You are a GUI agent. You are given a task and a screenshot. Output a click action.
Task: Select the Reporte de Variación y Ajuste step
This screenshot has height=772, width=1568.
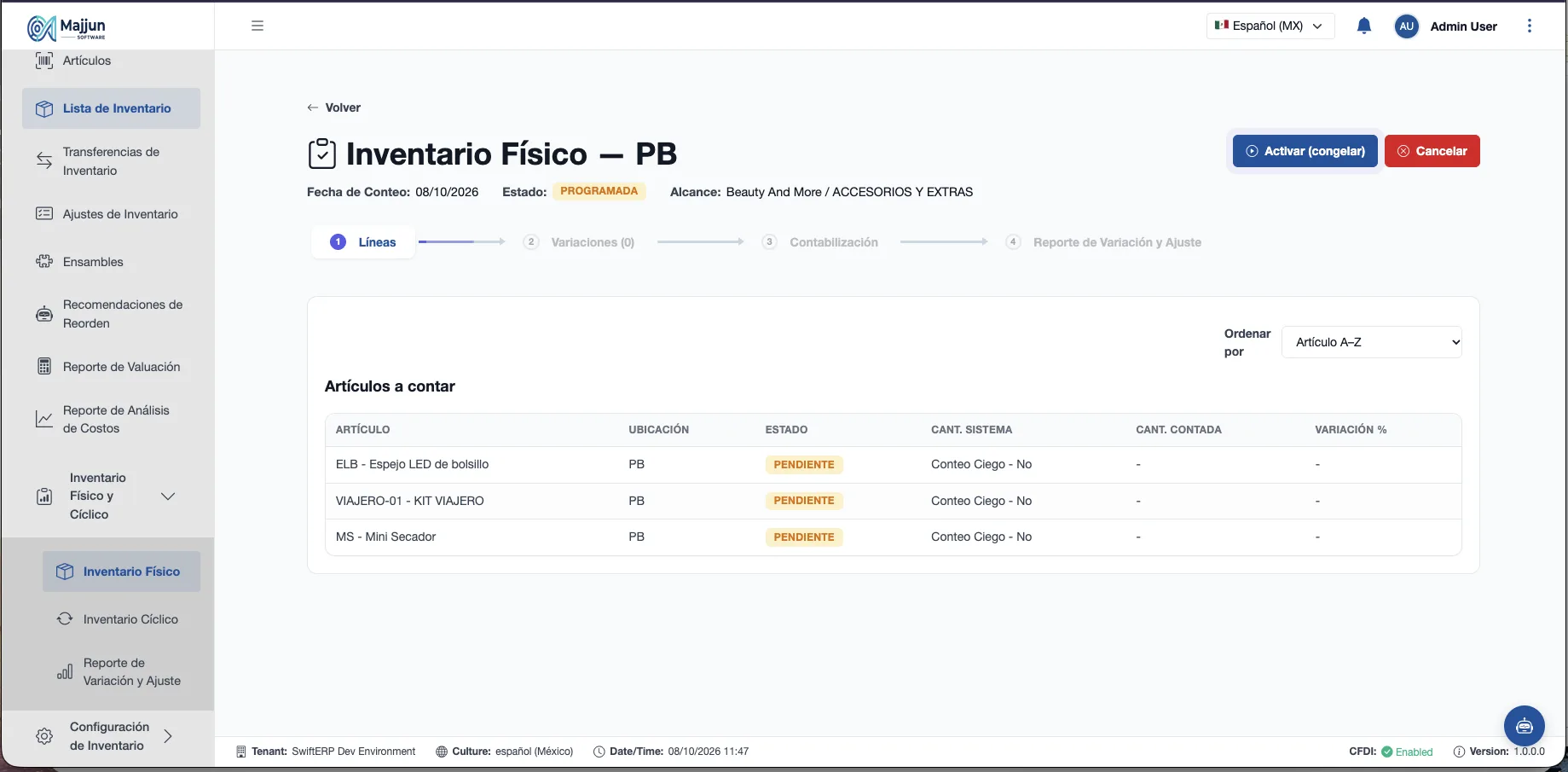point(1104,242)
